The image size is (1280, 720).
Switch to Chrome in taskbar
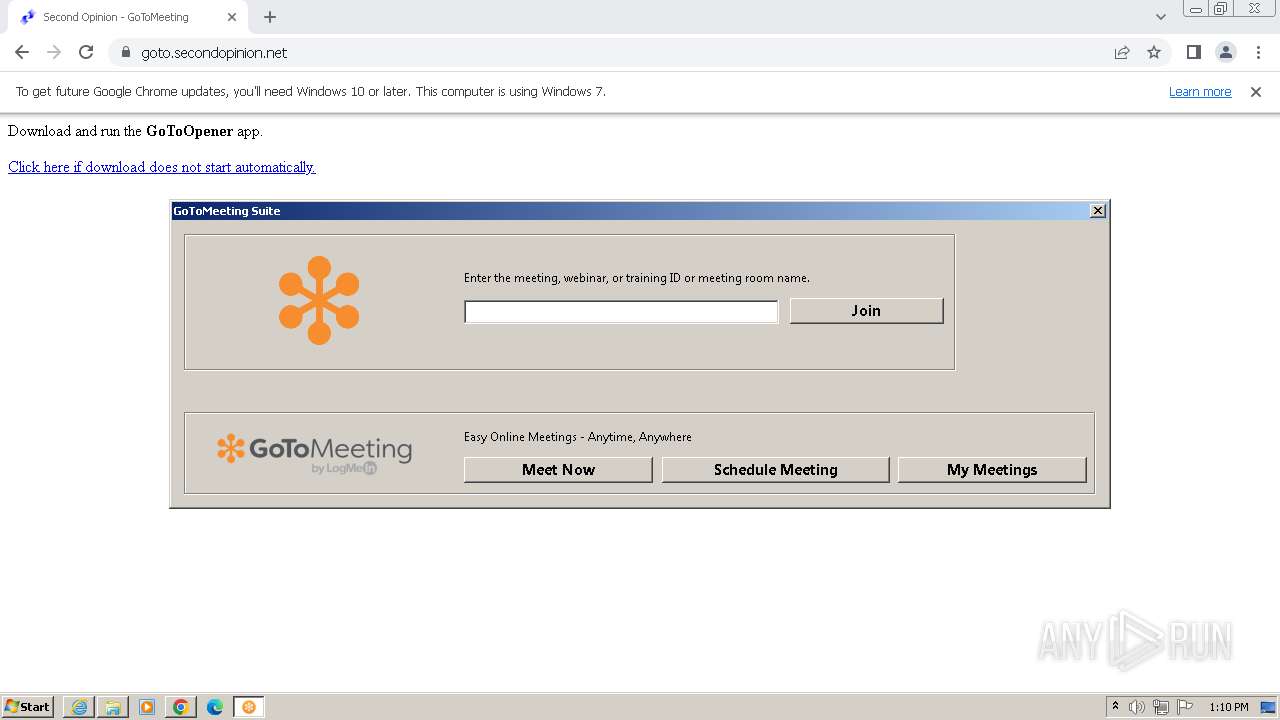click(181, 707)
